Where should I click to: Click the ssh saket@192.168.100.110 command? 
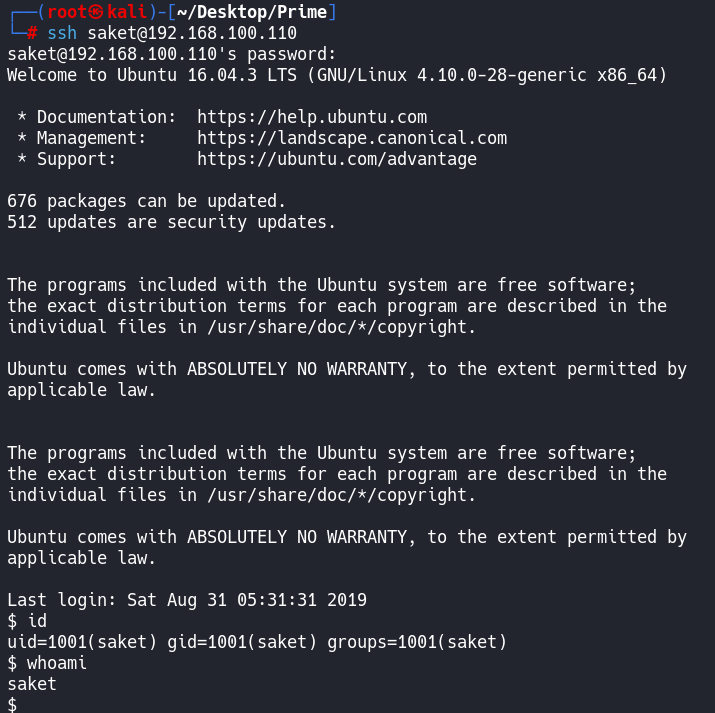(x=172, y=33)
